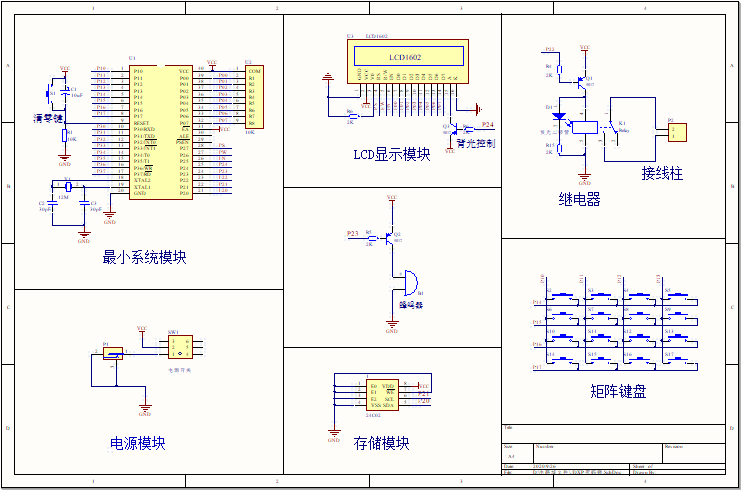Viewport: 741px width, 490px height.
Task: Select keypad switch S7
Action: tap(601, 317)
